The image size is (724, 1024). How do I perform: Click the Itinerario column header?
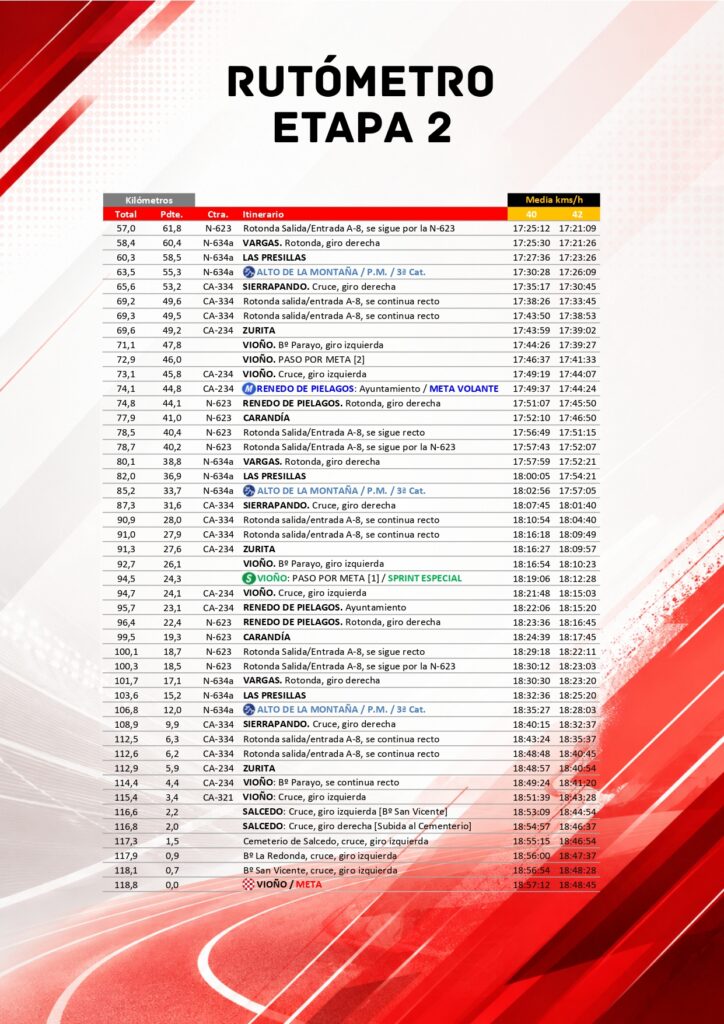[x=263, y=214]
